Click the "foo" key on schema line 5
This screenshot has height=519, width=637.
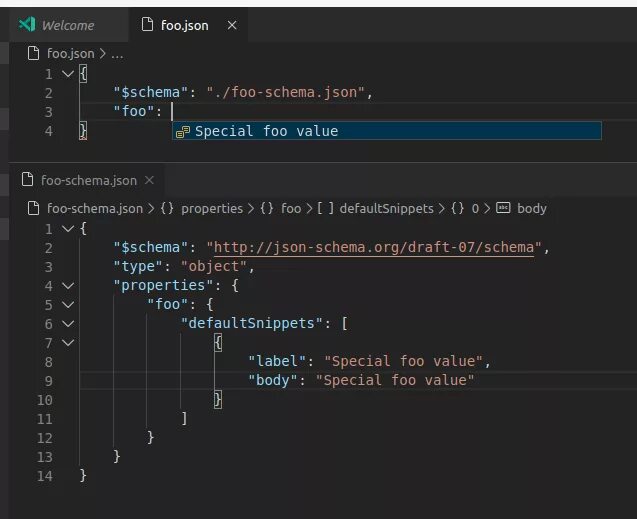(167, 305)
